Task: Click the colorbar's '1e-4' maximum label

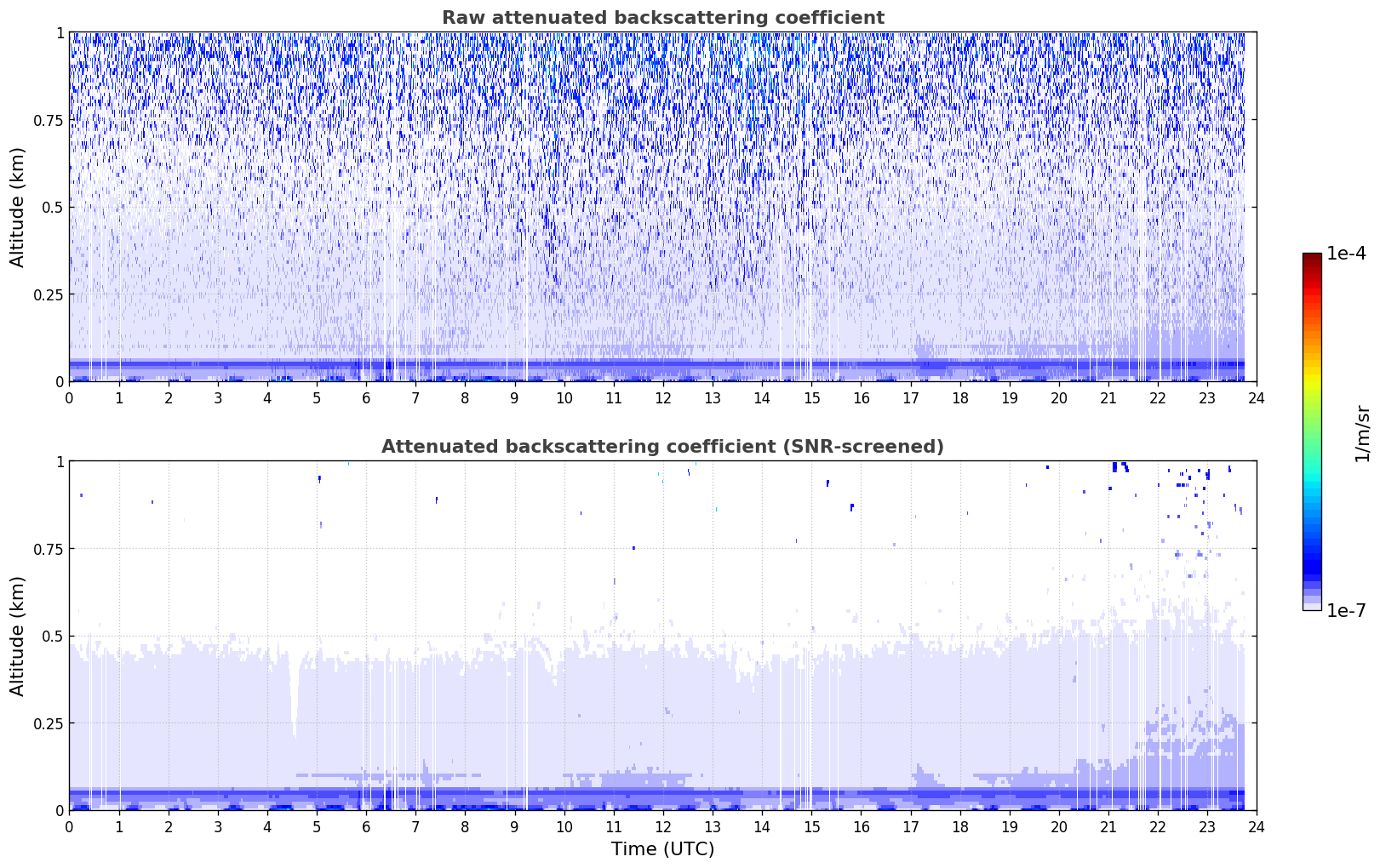Action: pos(1345,254)
